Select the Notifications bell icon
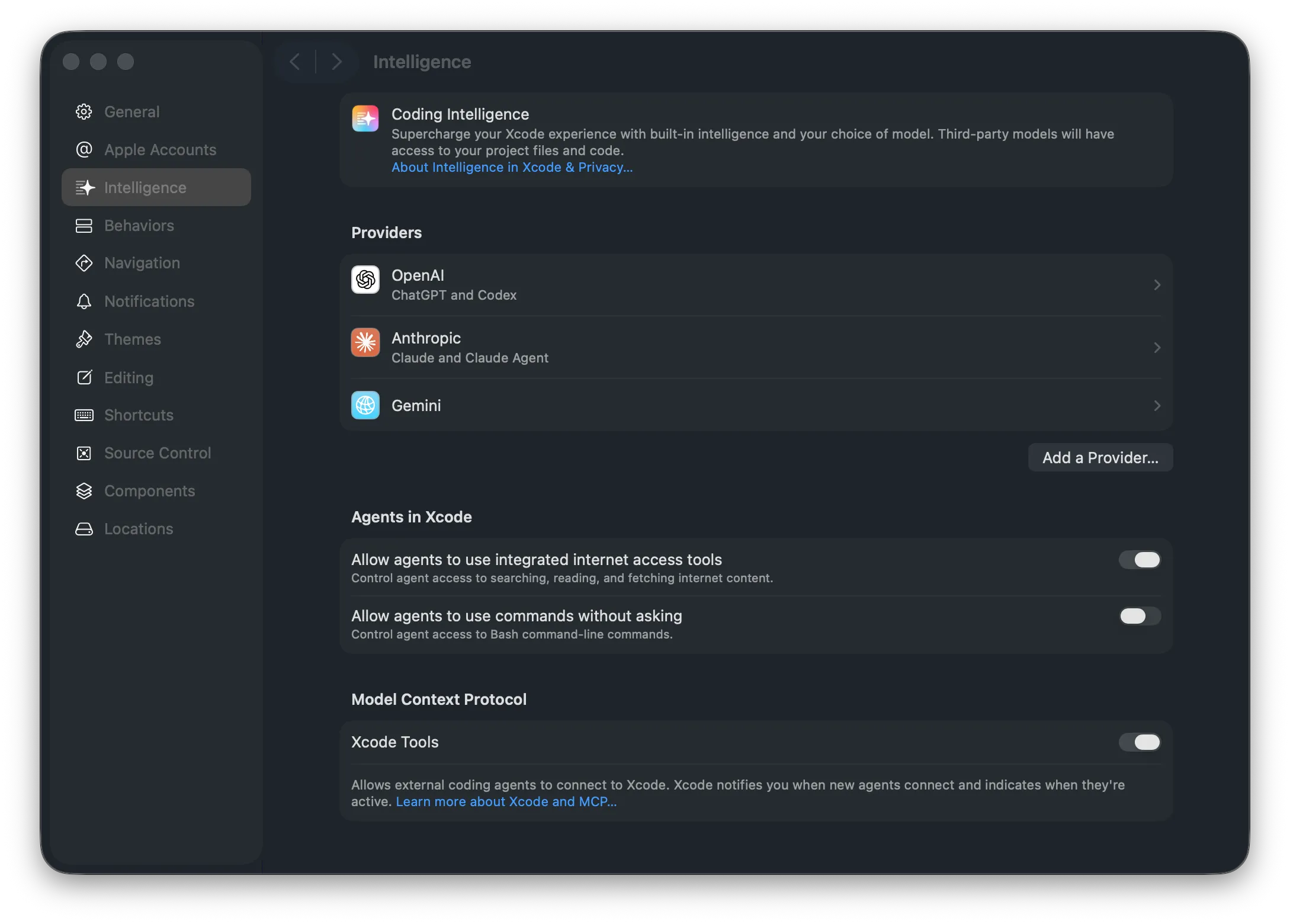 [85, 301]
